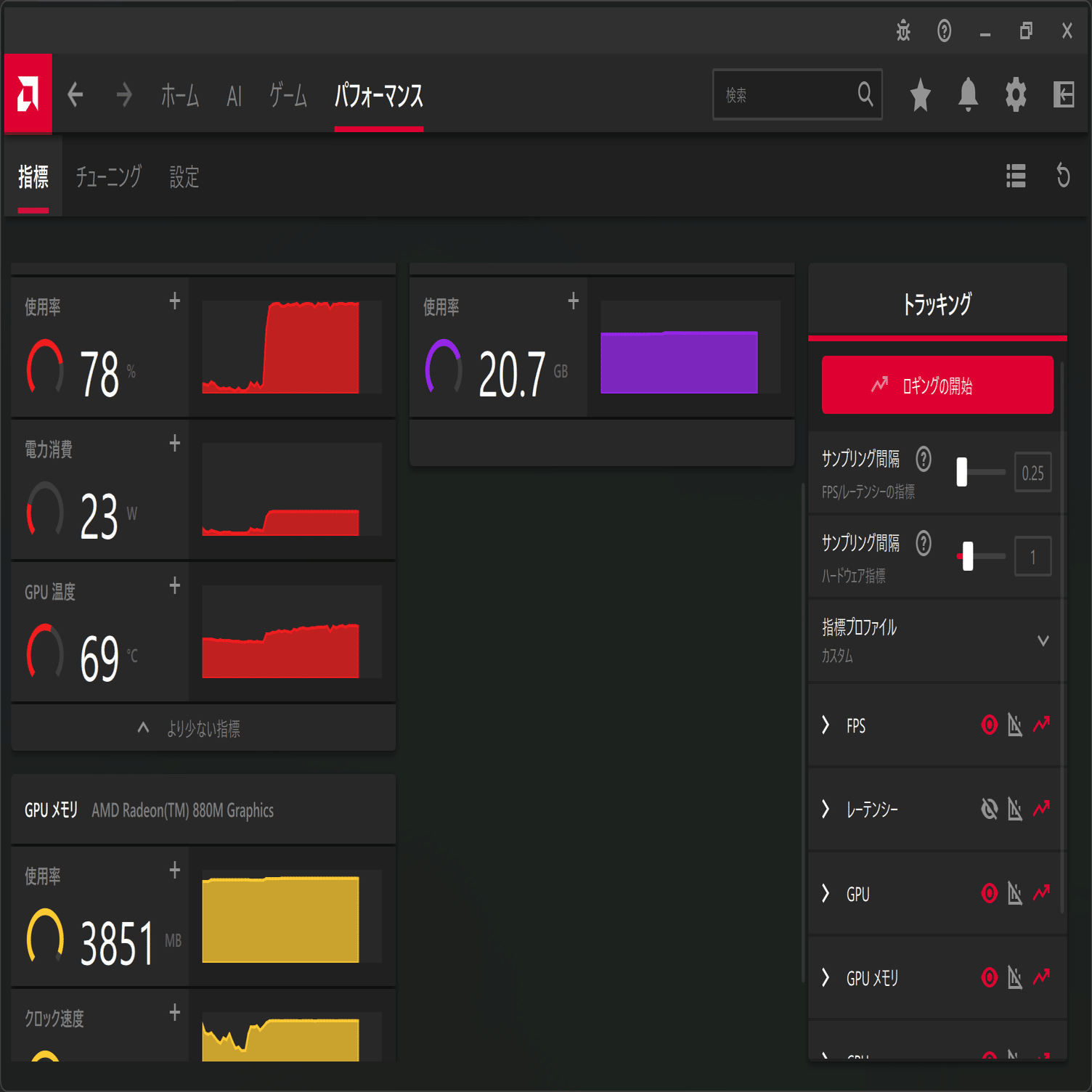Open favorites with the star icon
The image size is (1092, 1092).
(920, 94)
